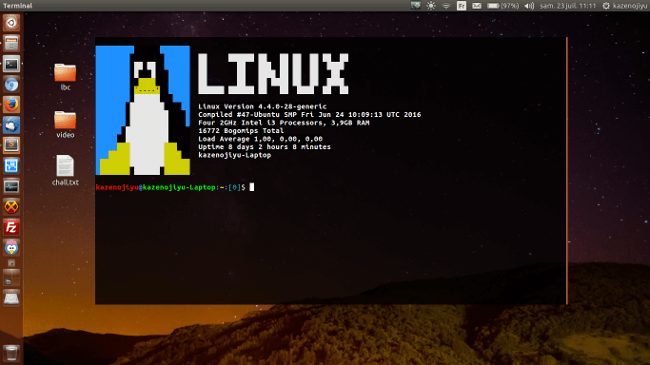The width and height of the screenshot is (650, 365).
Task: Open the blue cloud app in the launcher
Action: [11, 125]
